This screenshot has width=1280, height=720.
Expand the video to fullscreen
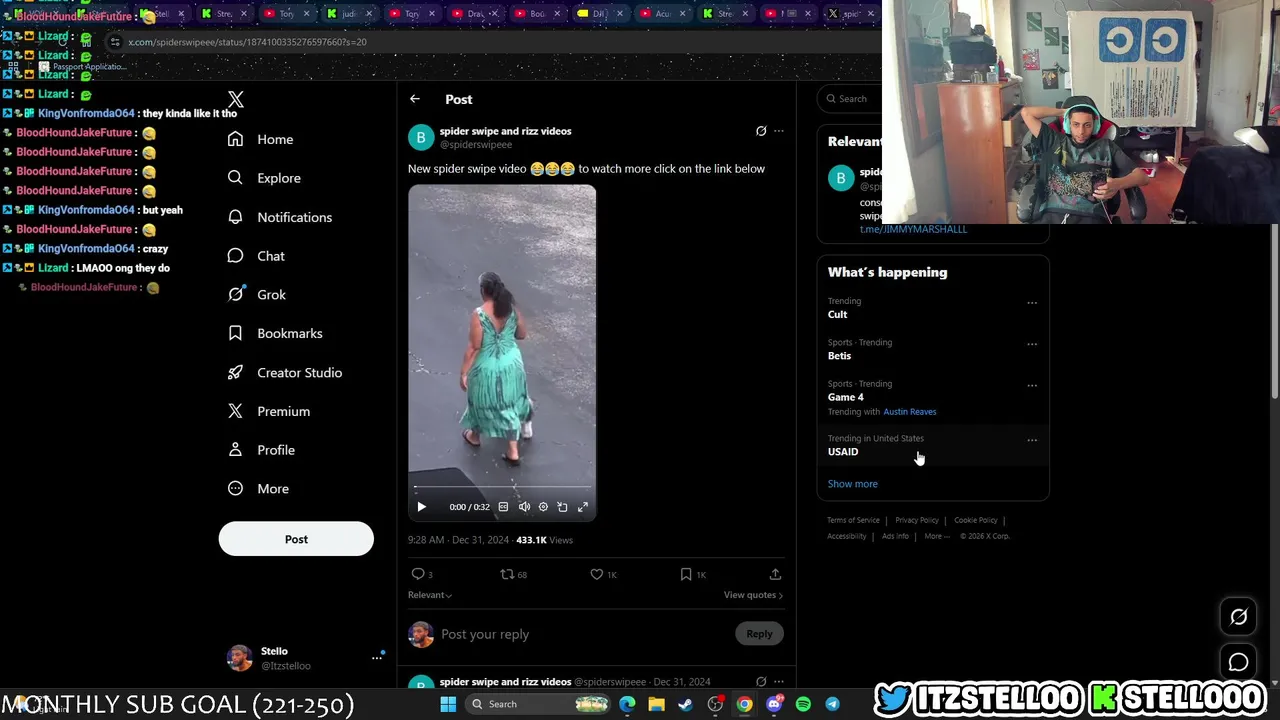point(583,507)
